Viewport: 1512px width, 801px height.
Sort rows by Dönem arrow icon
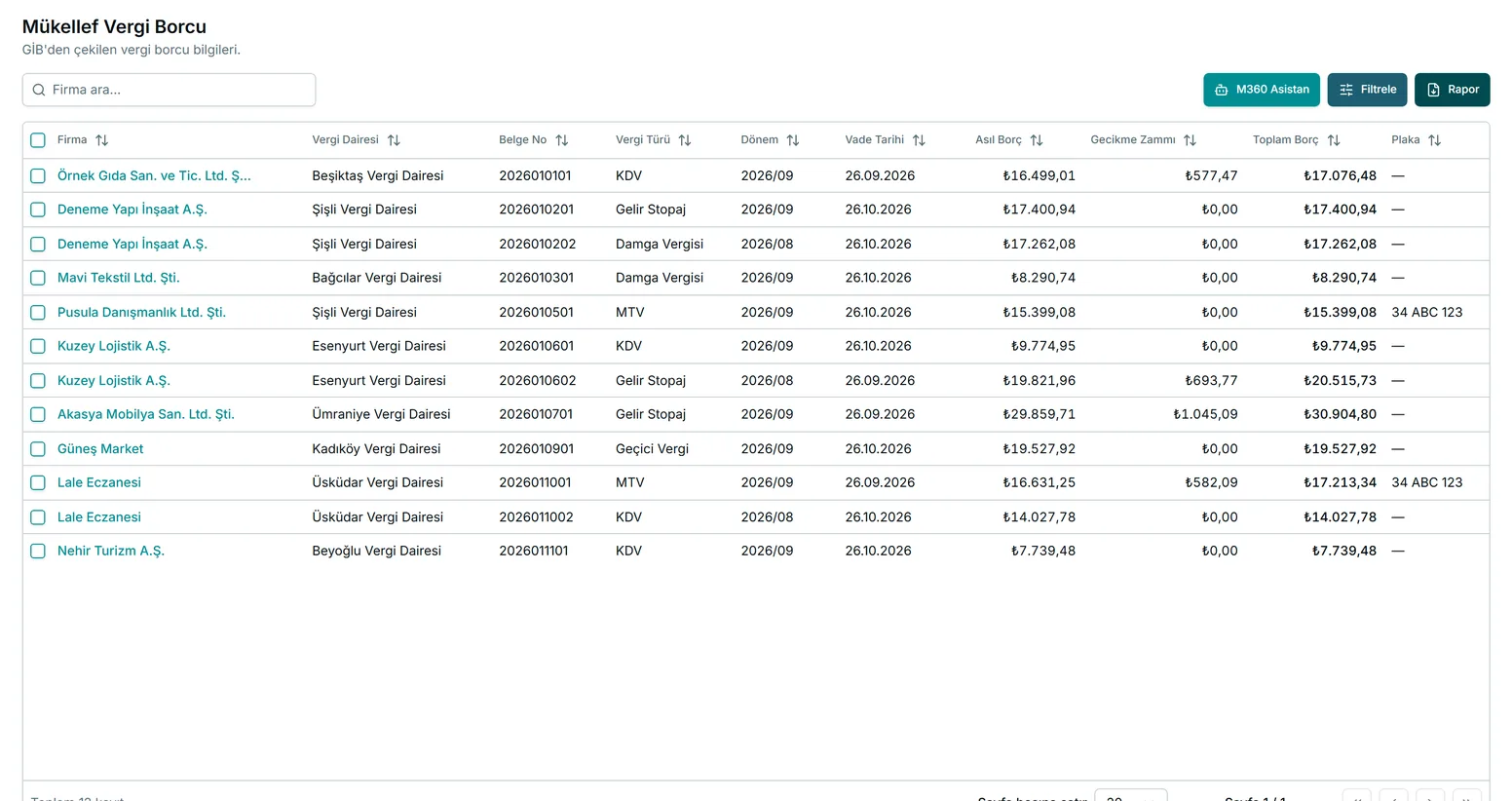(793, 140)
